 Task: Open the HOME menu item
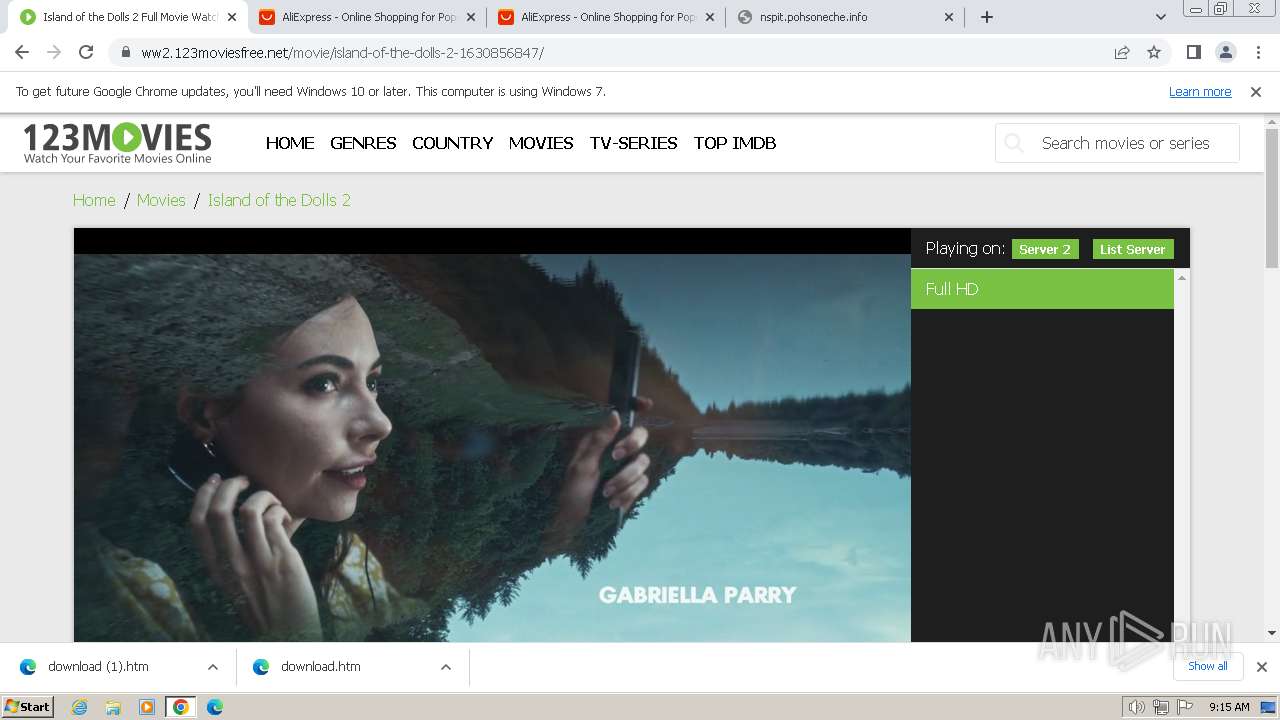click(x=290, y=143)
